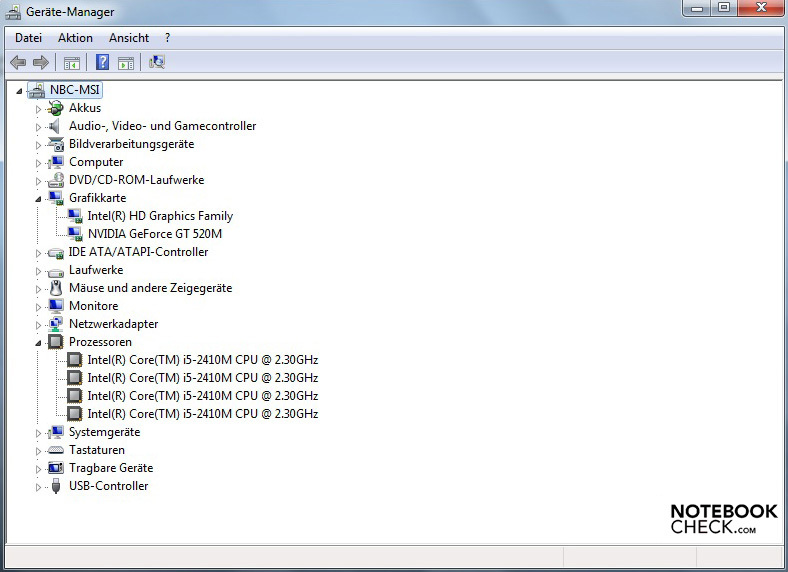Open the Help question-mark toolbar icon
The height and width of the screenshot is (572, 788).
click(x=103, y=62)
